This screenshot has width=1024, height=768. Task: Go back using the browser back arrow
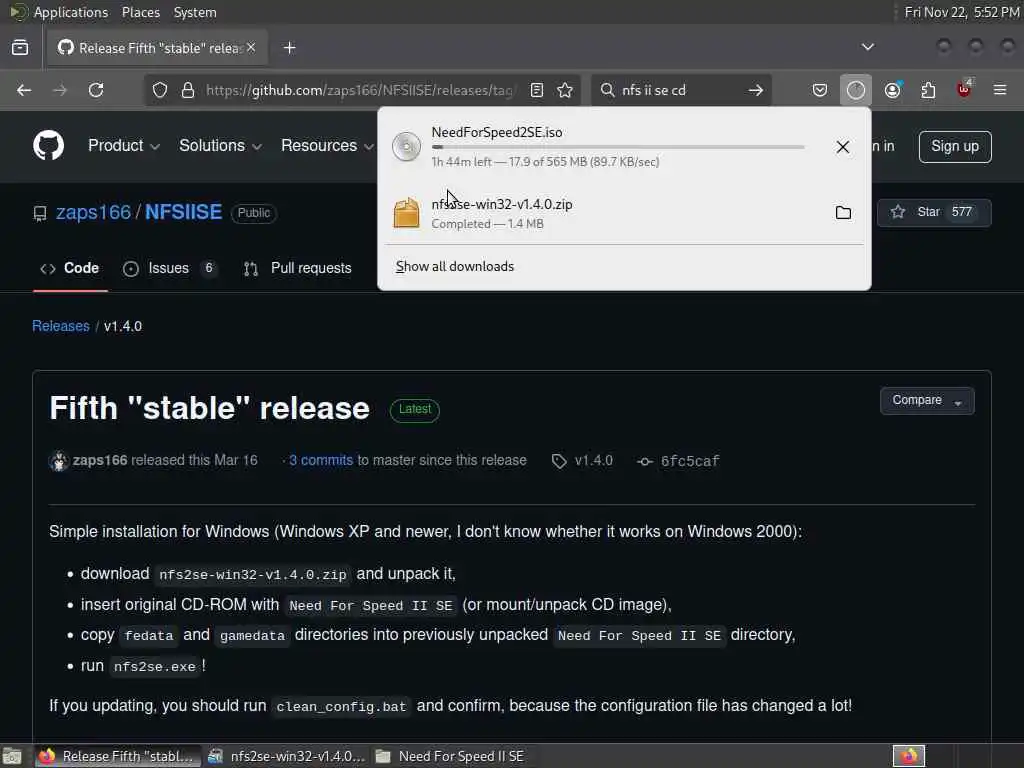pos(24,90)
